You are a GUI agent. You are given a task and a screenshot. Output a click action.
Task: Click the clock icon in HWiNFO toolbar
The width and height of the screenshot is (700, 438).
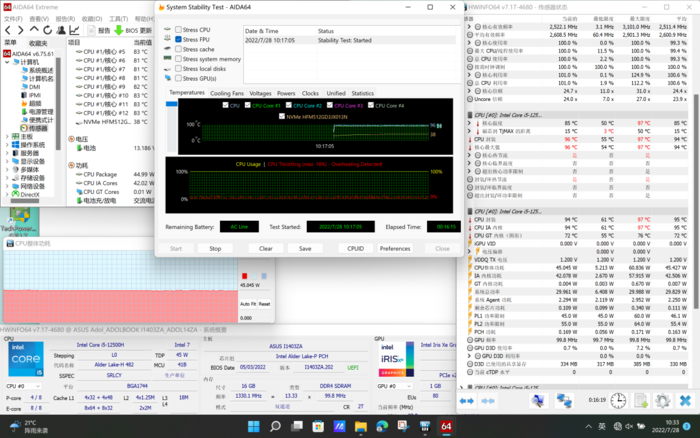coord(618,400)
